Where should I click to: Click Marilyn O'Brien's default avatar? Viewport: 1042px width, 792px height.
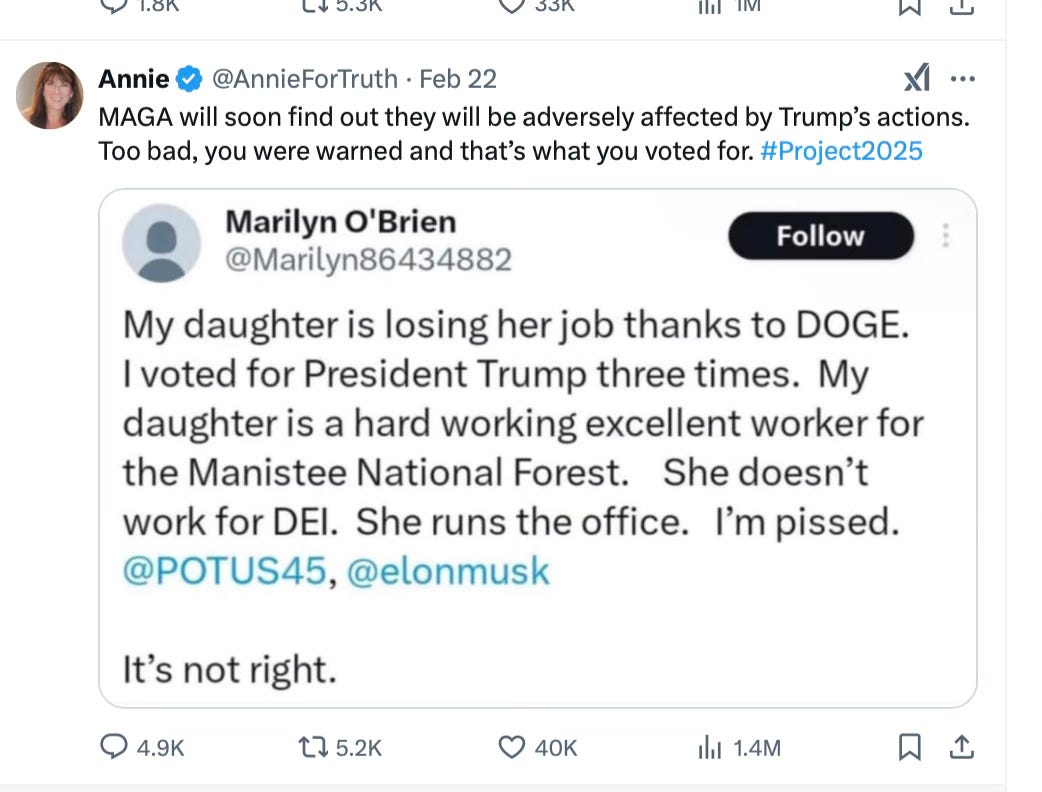click(160, 242)
